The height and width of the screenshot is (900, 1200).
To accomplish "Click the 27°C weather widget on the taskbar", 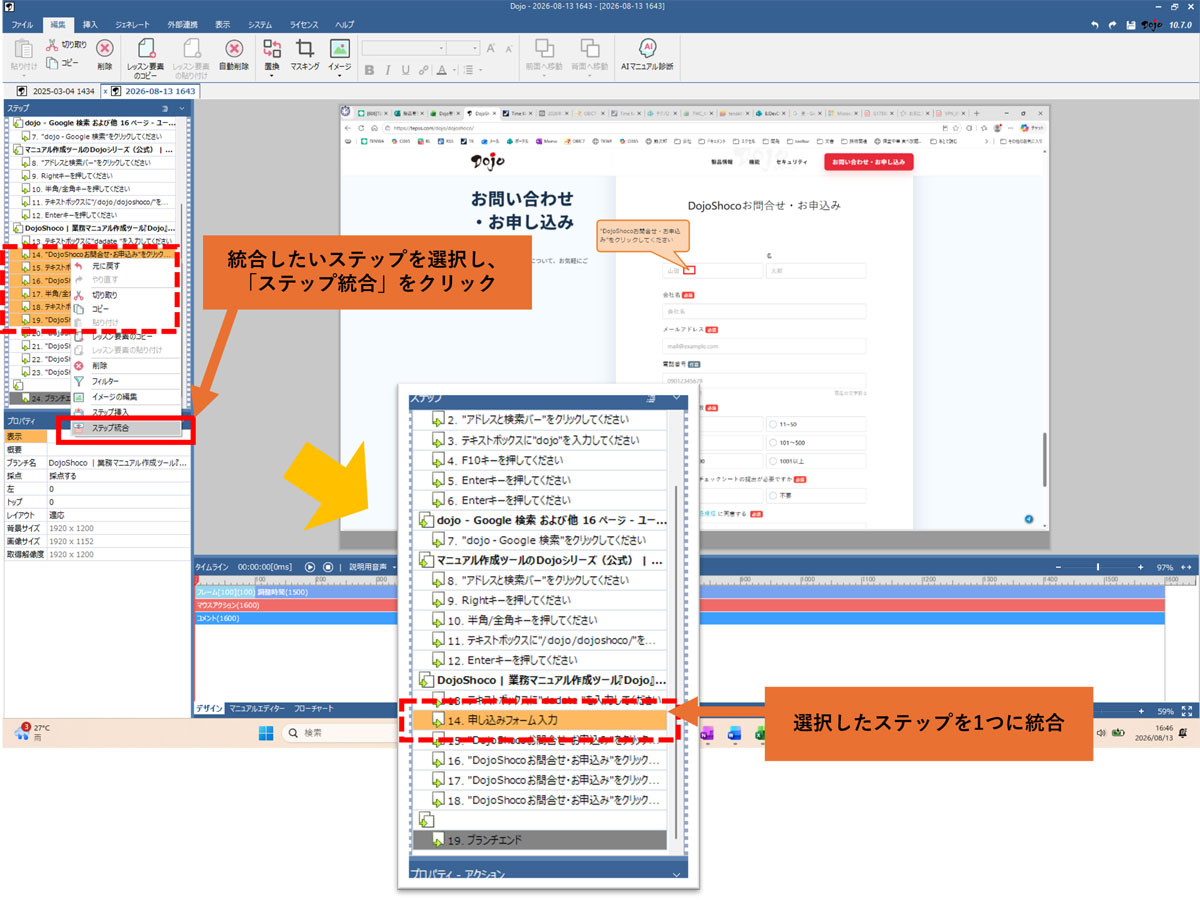I will (32, 733).
